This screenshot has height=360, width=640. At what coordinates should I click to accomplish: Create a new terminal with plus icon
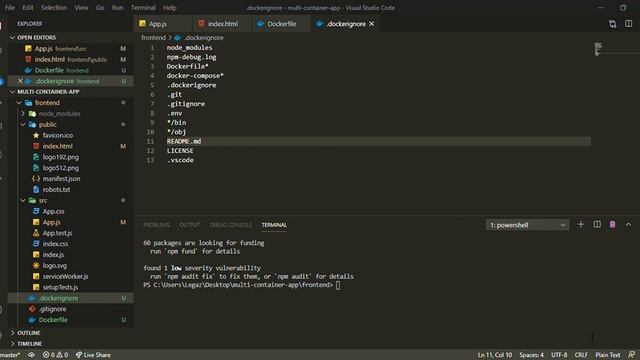click(x=580, y=224)
